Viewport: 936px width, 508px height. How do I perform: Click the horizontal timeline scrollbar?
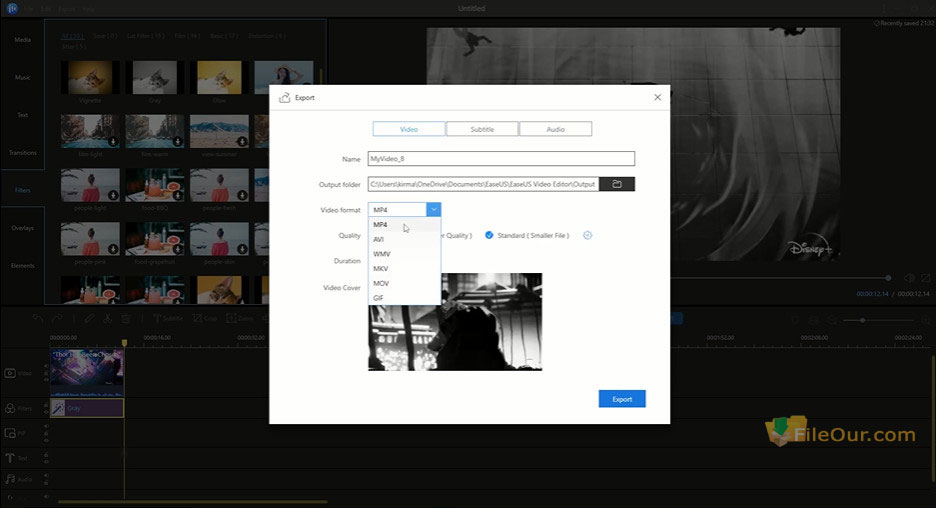(192, 501)
